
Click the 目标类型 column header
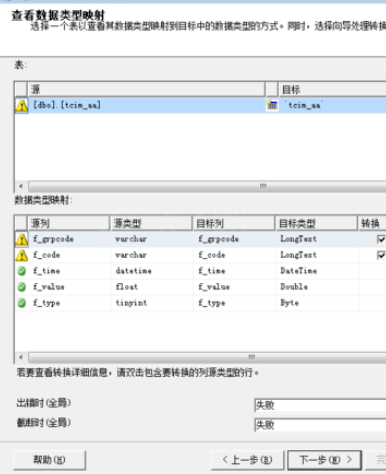(317, 223)
